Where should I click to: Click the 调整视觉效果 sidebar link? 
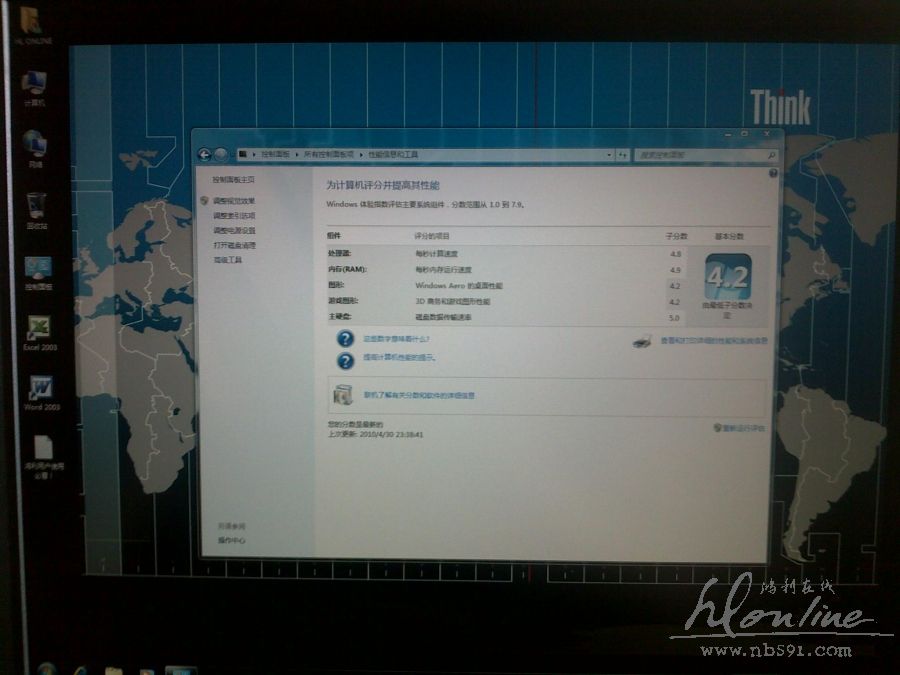(x=234, y=201)
